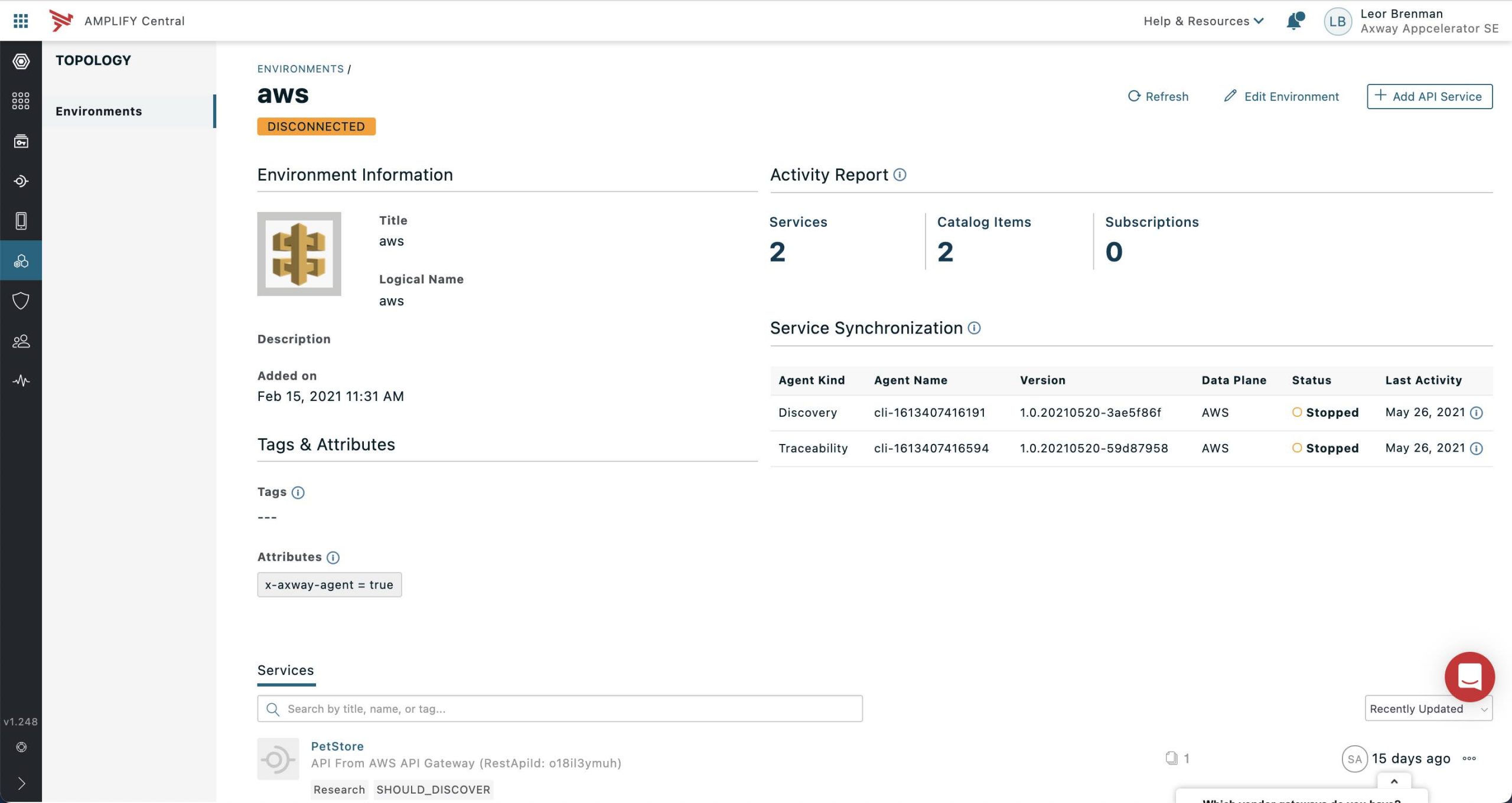Click the SHOULD_DISCOVER tag
1512x803 pixels.
coord(433,789)
